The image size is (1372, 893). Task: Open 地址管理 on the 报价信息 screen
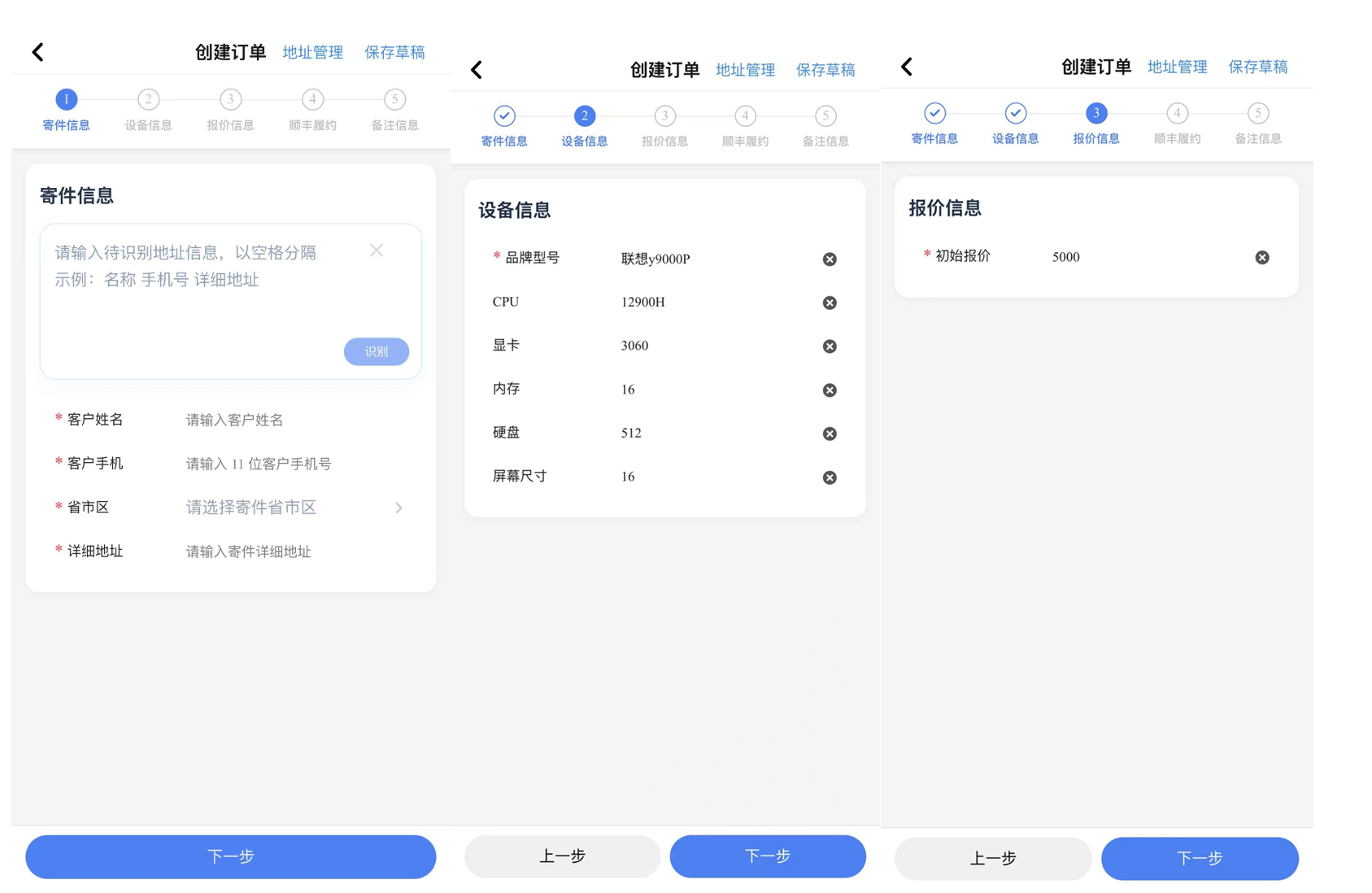1177,67
